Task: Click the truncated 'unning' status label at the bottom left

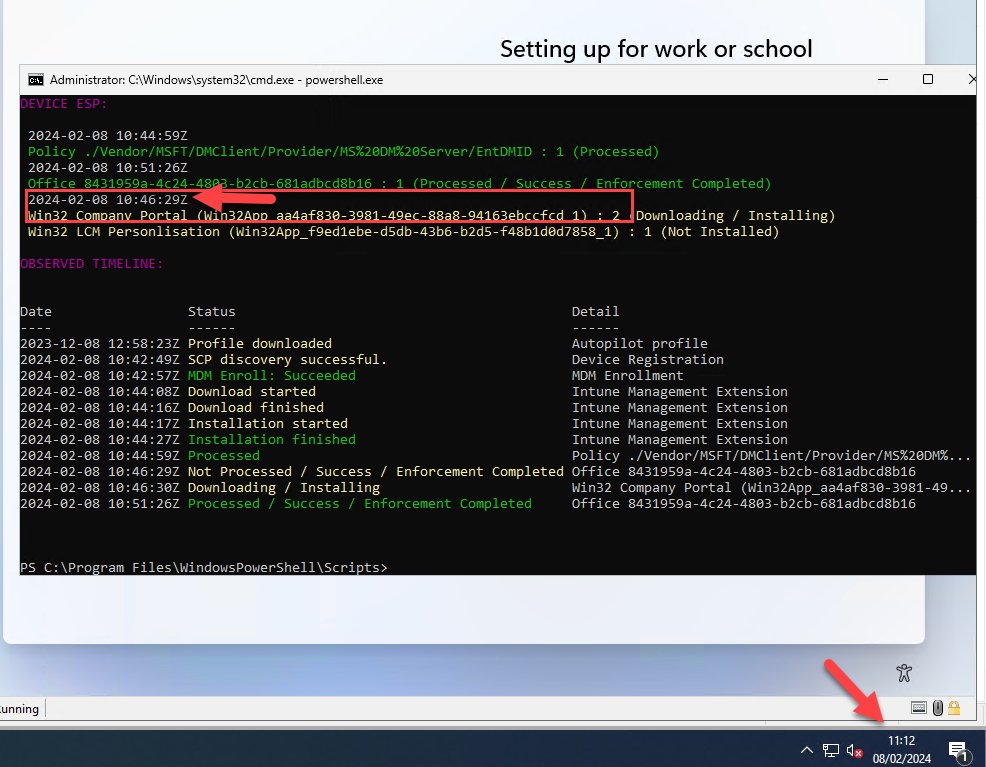Action: pyautogui.click(x=19, y=709)
